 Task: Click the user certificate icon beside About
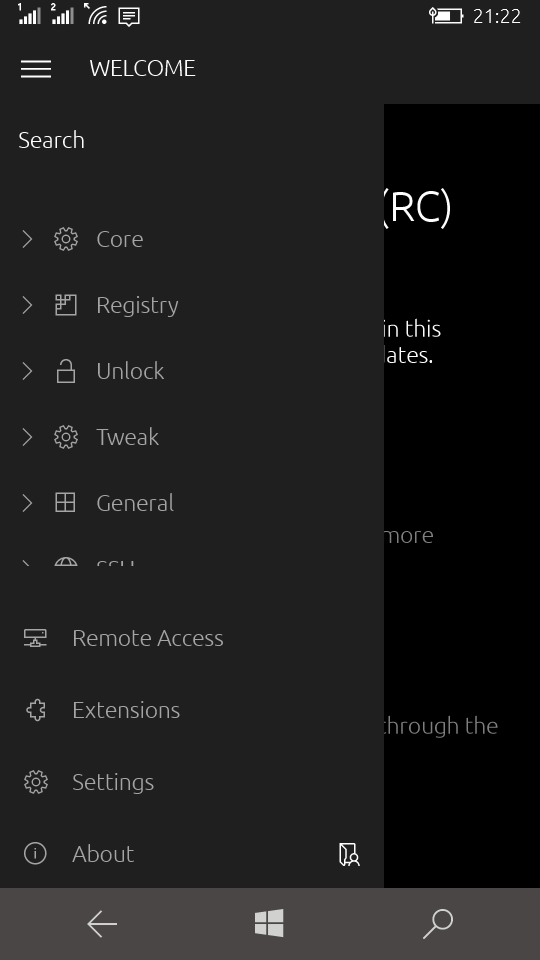(x=349, y=854)
